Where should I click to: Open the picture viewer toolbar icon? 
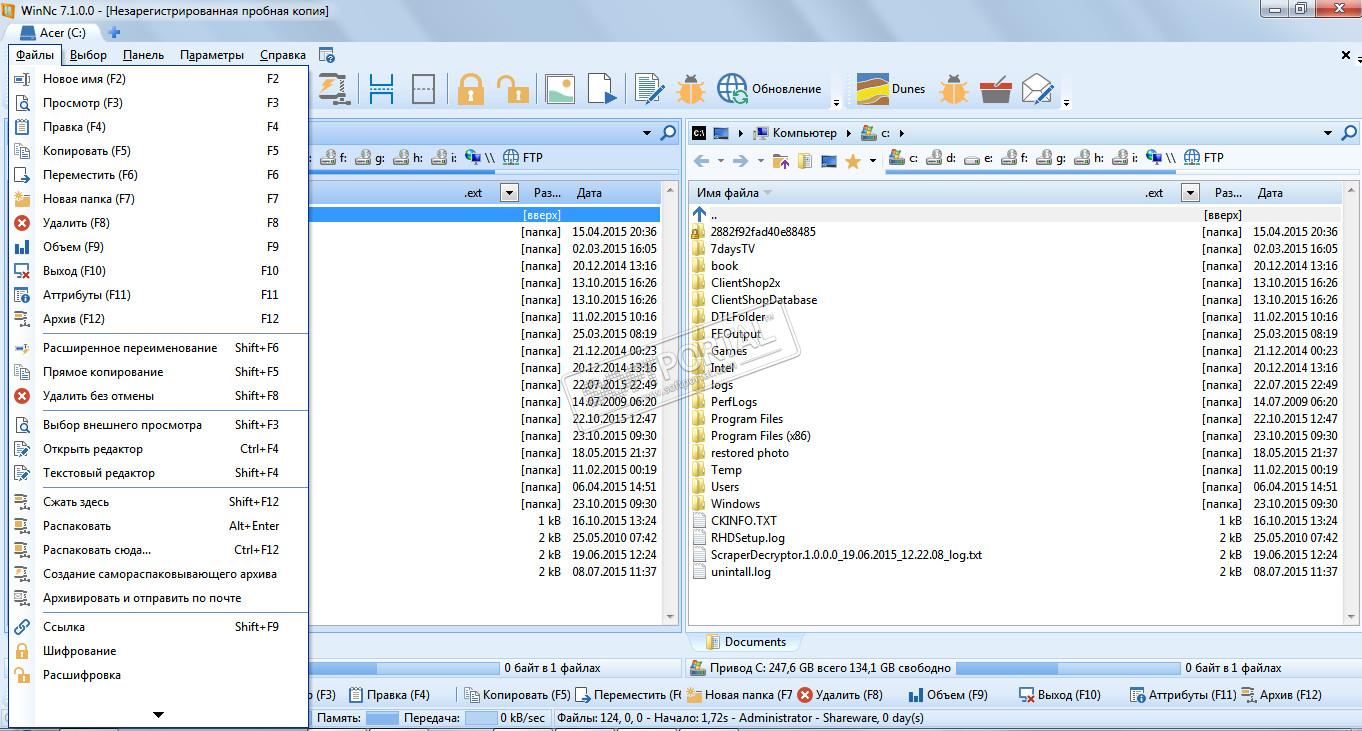(x=560, y=89)
